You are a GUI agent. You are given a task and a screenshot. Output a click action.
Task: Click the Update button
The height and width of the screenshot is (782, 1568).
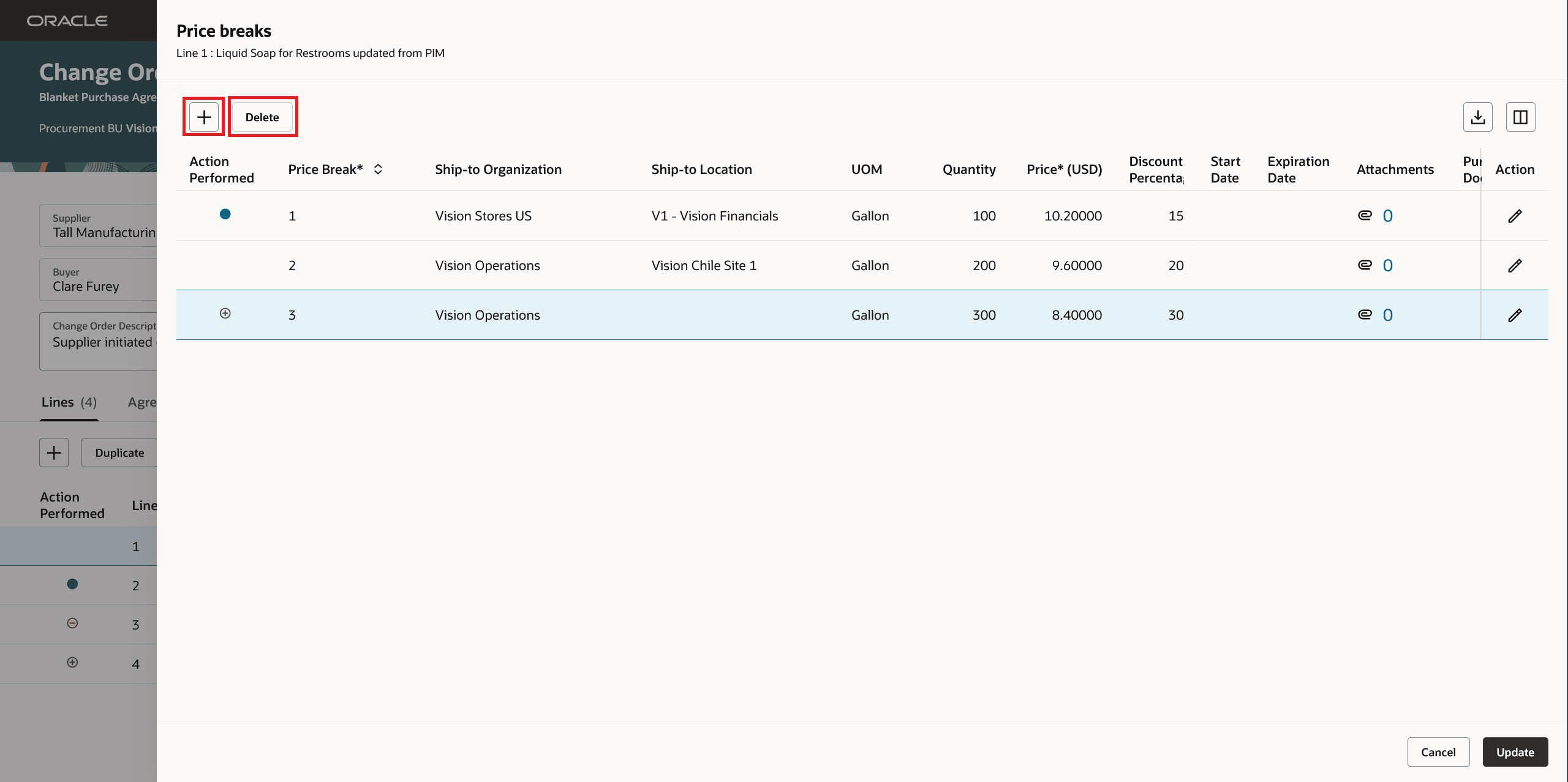tap(1514, 752)
